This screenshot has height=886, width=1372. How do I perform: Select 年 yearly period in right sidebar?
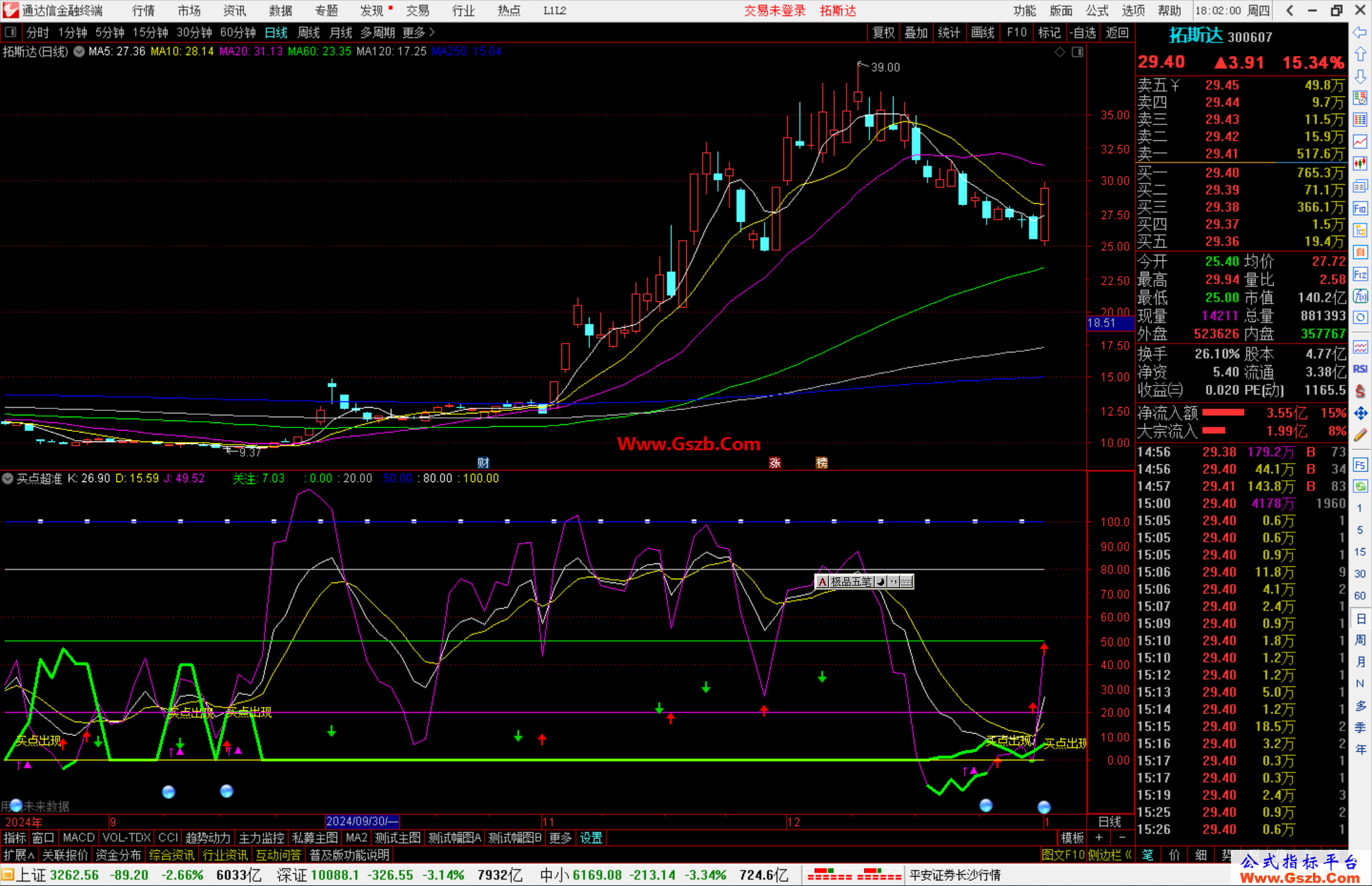coord(1360,749)
